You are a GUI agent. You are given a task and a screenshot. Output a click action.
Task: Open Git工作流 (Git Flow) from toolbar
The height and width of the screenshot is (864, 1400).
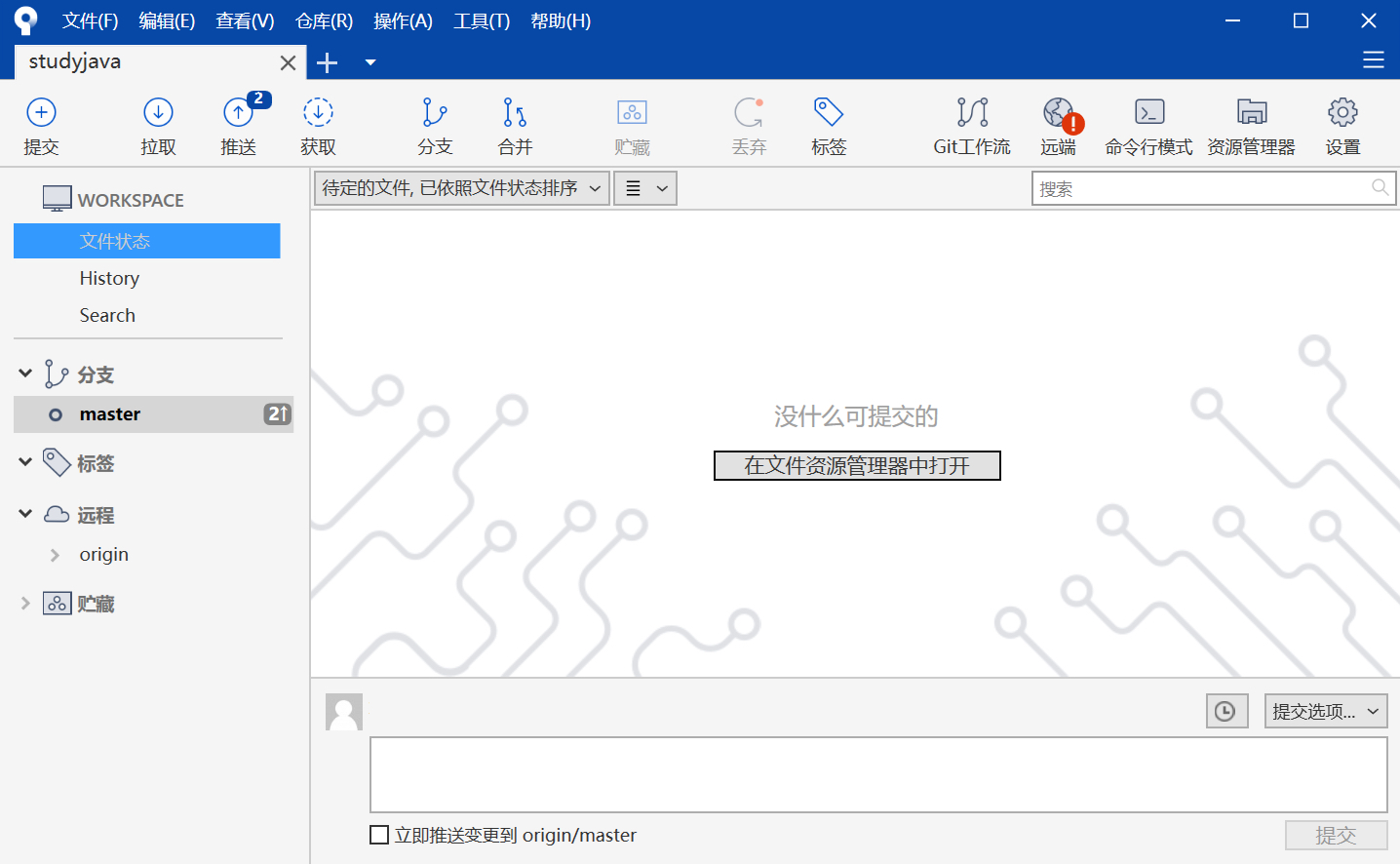972,126
